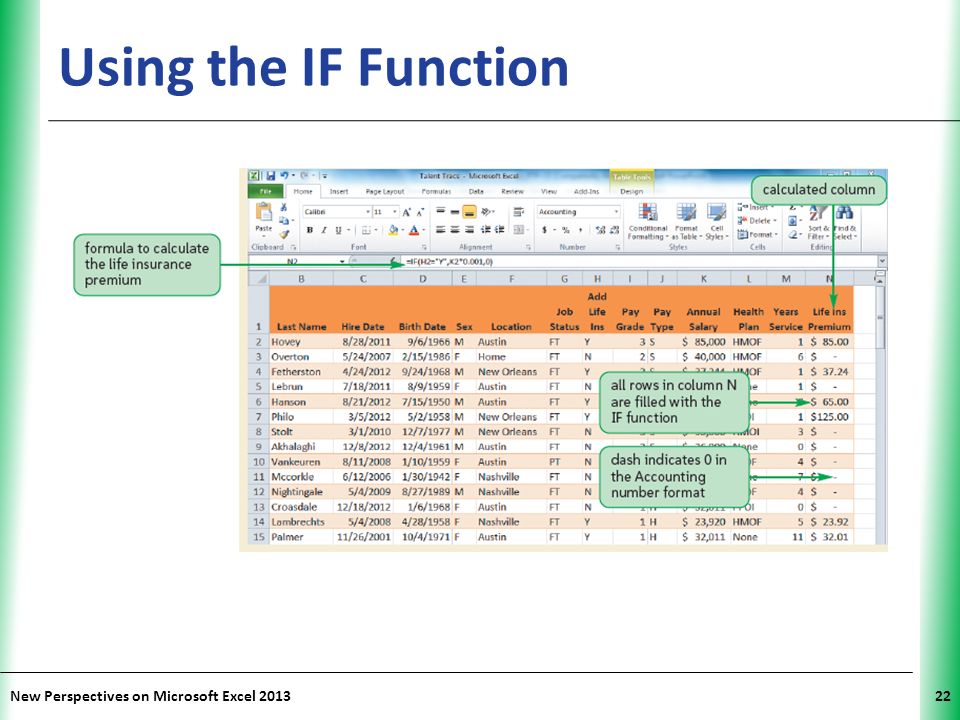Open the File tab
Viewport: 960px width, 720px height.
[265, 192]
